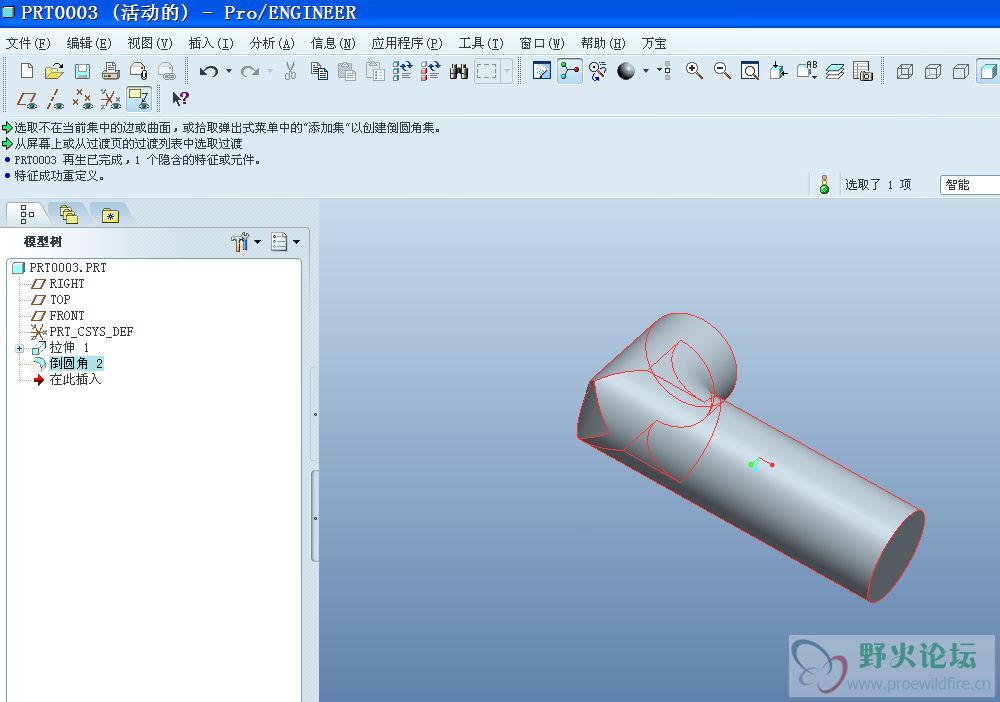The width and height of the screenshot is (1000, 702).
Task: Copy the selection using the copy icon
Action: point(319,71)
